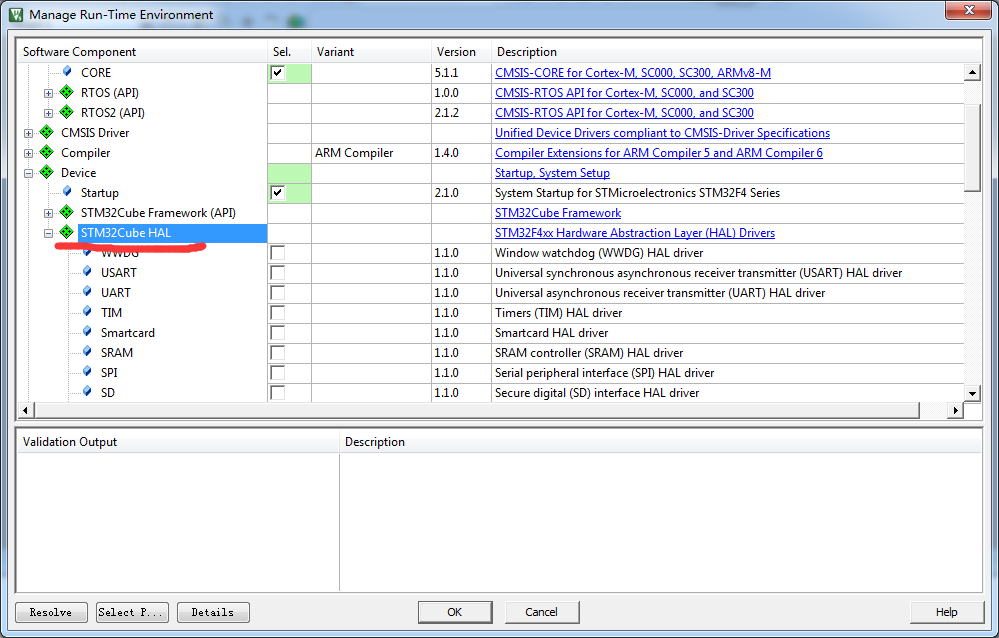Screen dimensions: 999x638
Task: Click the blue gem icon beside Startup
Action: pyautogui.click(x=67, y=191)
